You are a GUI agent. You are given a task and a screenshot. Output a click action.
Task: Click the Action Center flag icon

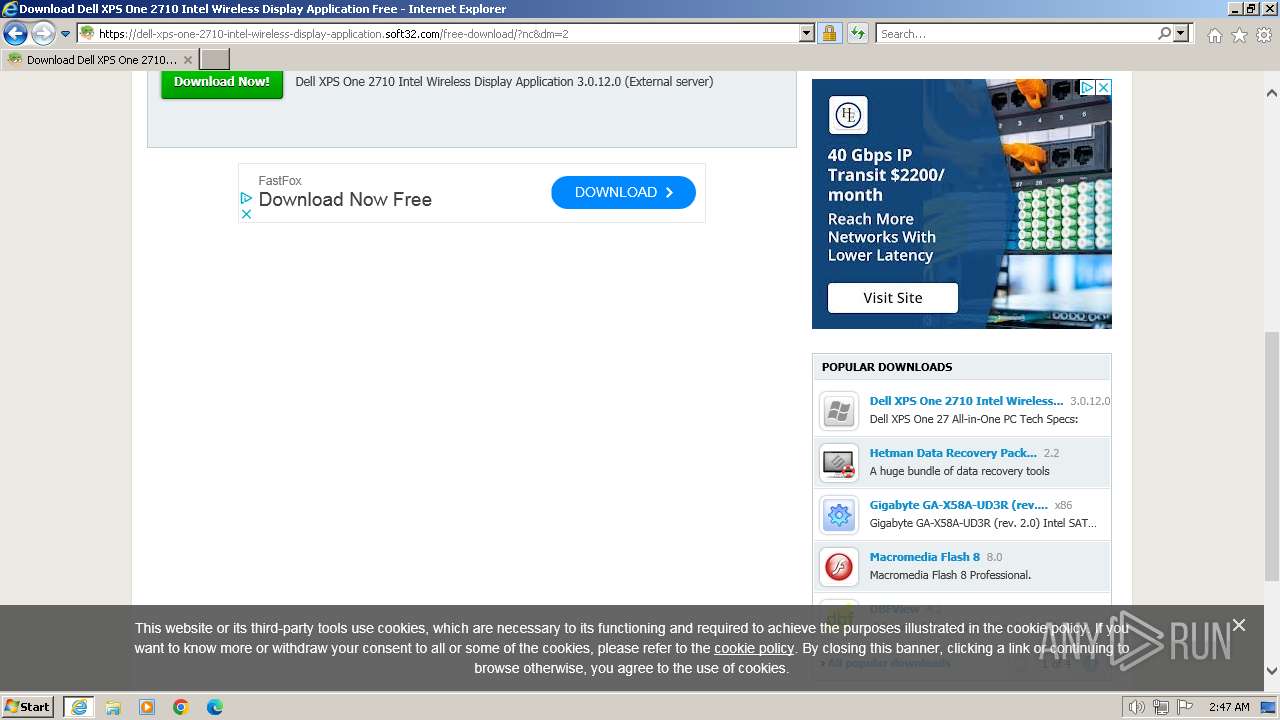point(1185,707)
